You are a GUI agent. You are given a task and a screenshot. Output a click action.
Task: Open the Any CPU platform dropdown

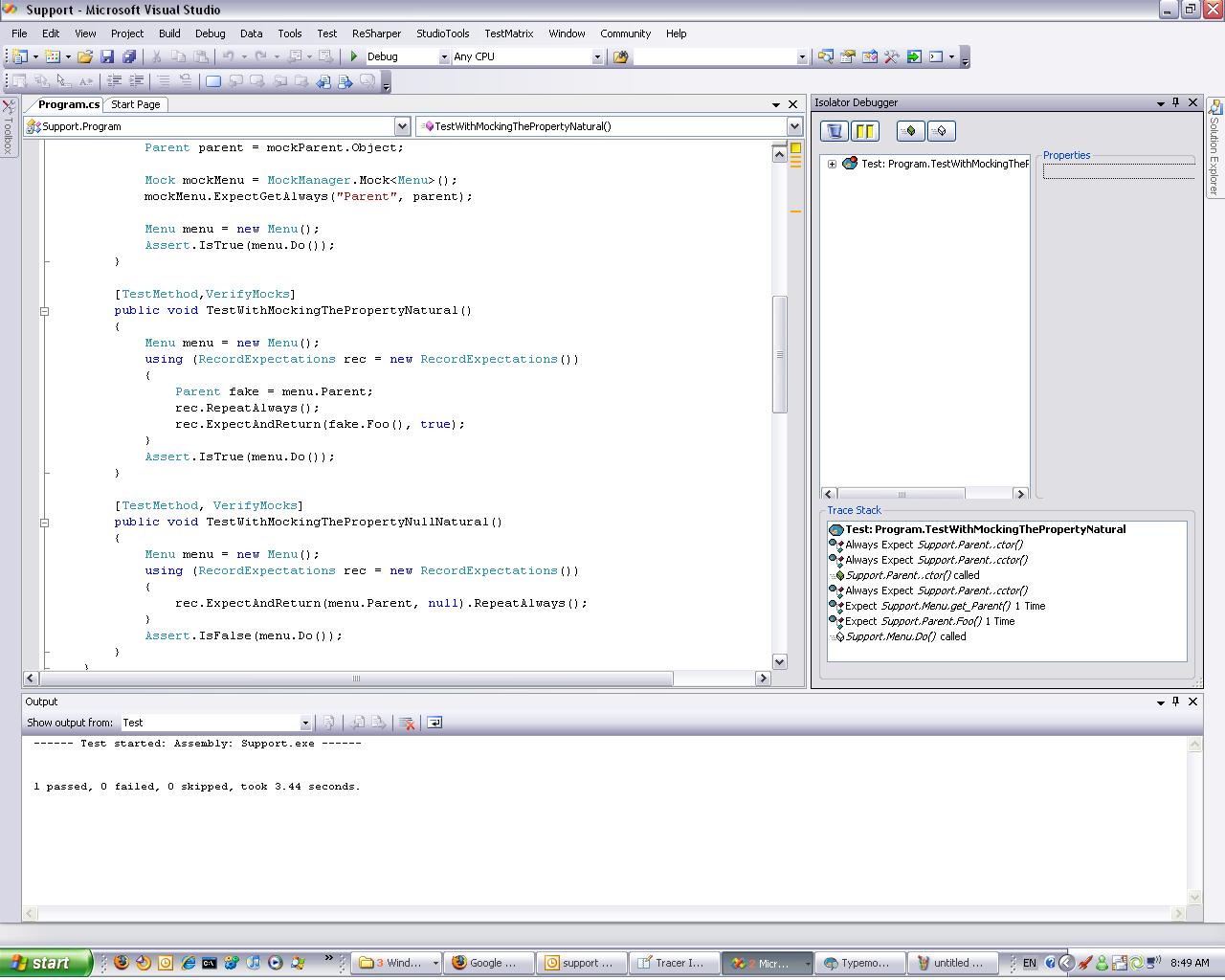coord(597,57)
